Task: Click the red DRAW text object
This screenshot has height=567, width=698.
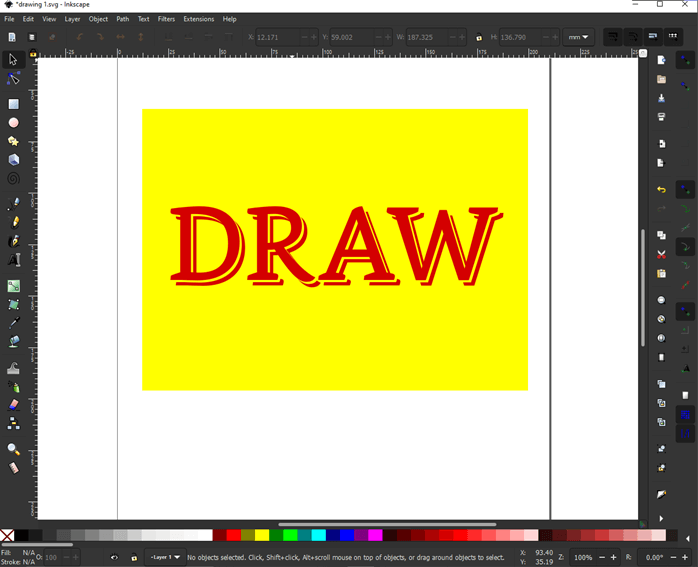Action: click(337, 246)
